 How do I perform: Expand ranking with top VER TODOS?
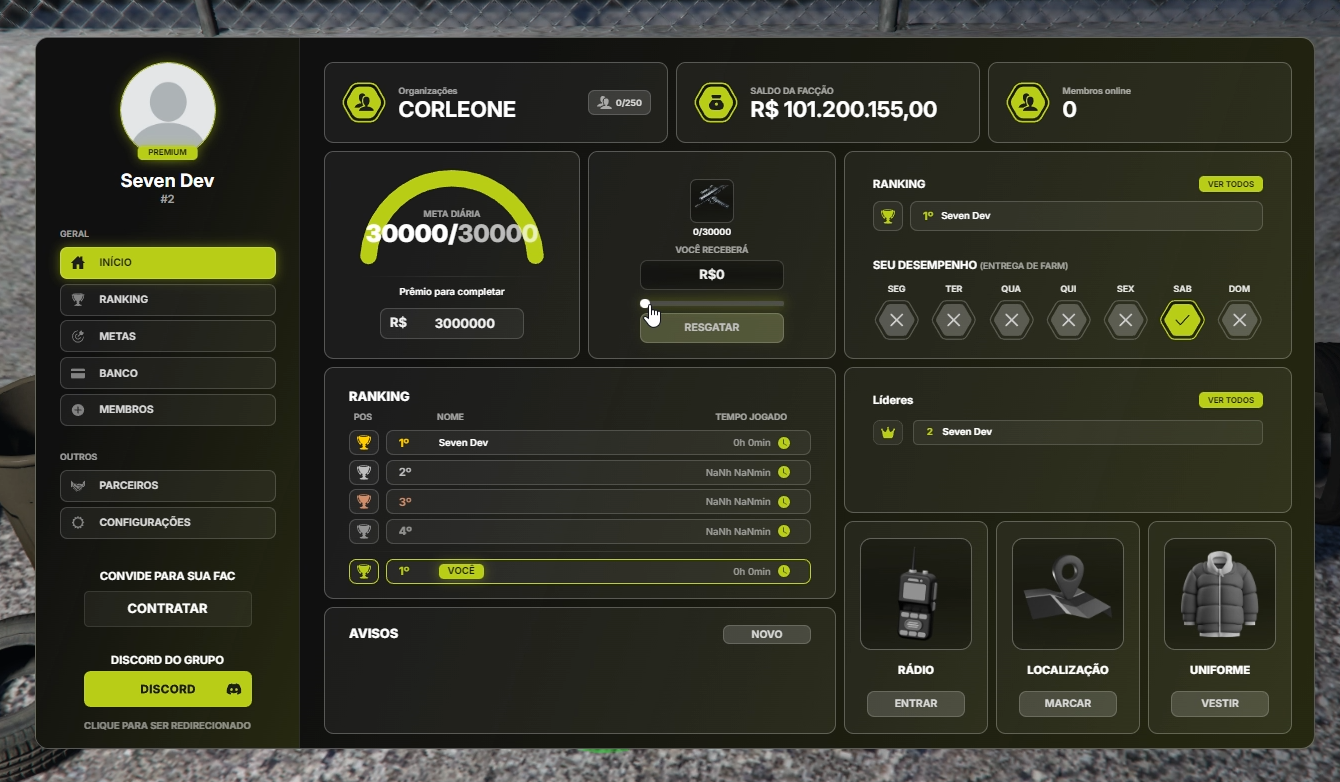tap(1230, 184)
